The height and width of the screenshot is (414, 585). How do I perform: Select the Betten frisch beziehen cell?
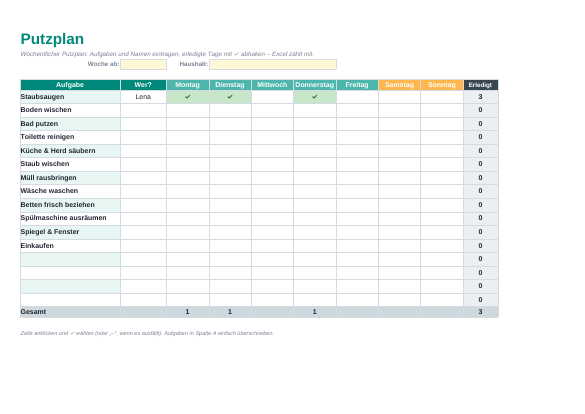click(70, 205)
